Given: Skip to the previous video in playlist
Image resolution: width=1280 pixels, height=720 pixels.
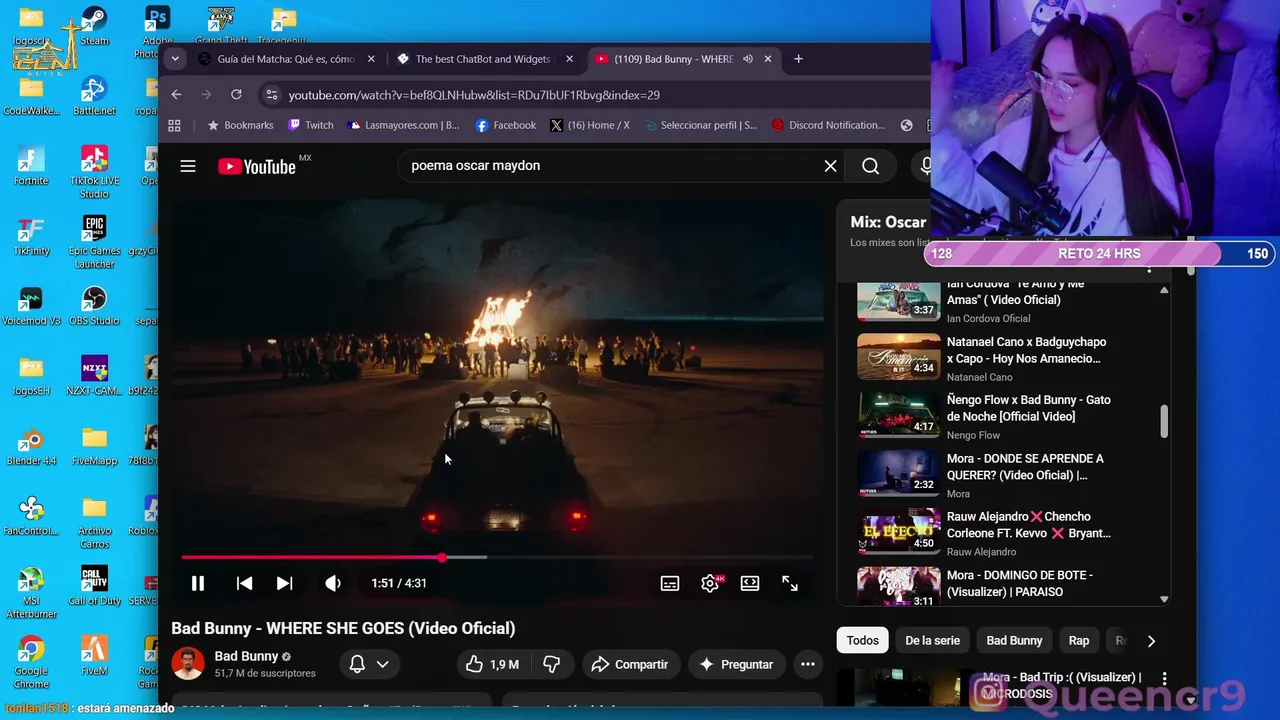Looking at the screenshot, I should click(x=244, y=583).
